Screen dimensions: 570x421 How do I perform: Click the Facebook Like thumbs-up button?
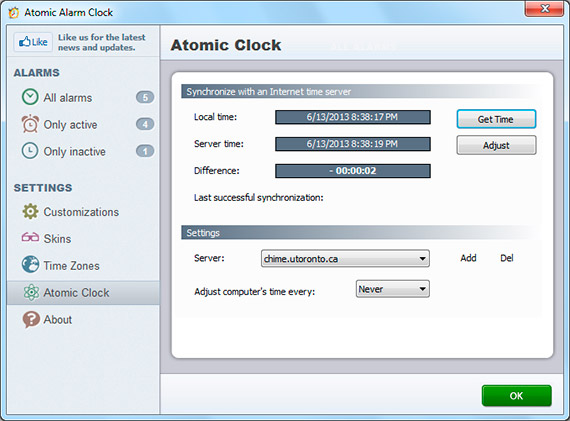pos(33,42)
